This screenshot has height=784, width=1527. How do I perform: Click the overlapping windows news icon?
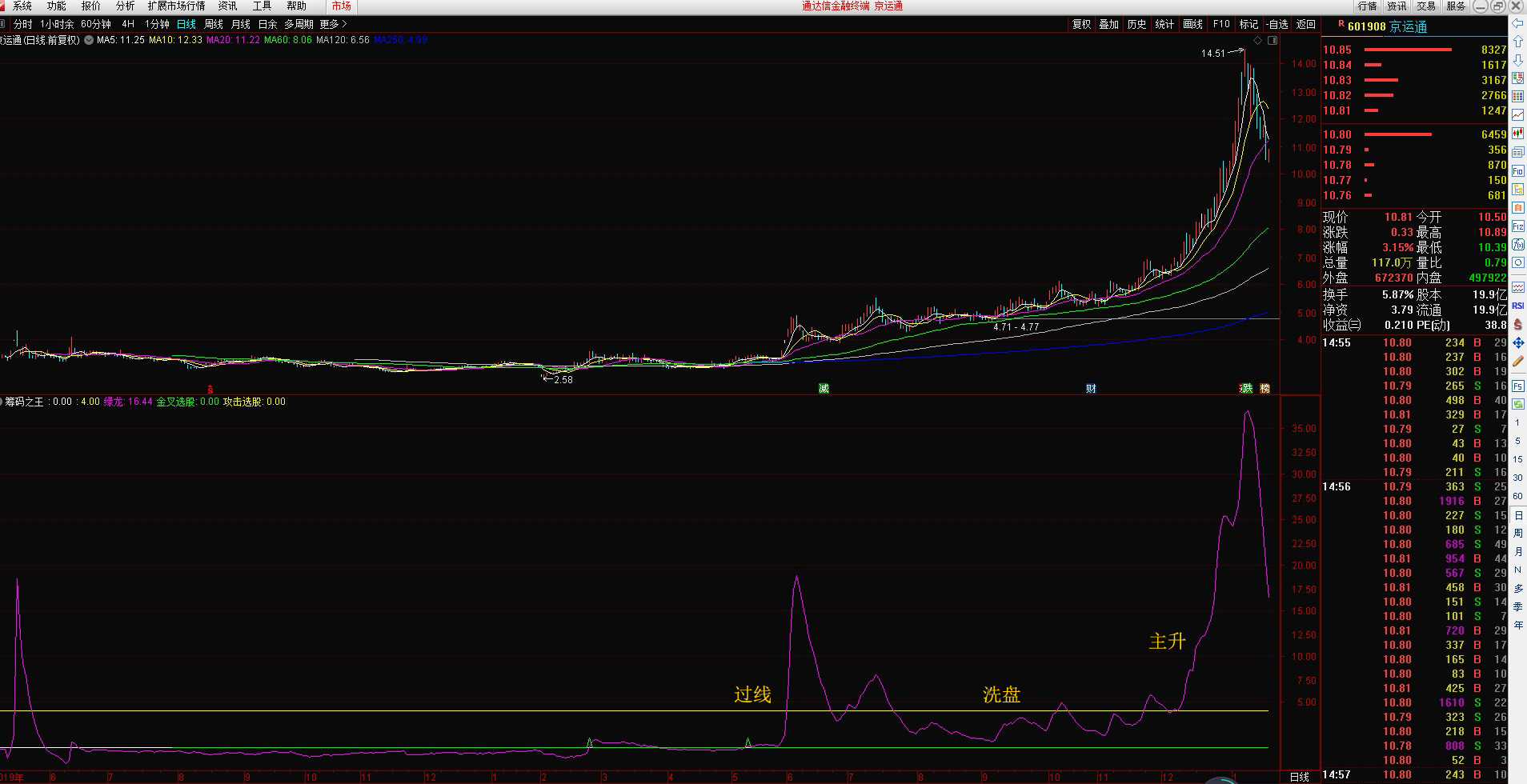coord(1517,152)
